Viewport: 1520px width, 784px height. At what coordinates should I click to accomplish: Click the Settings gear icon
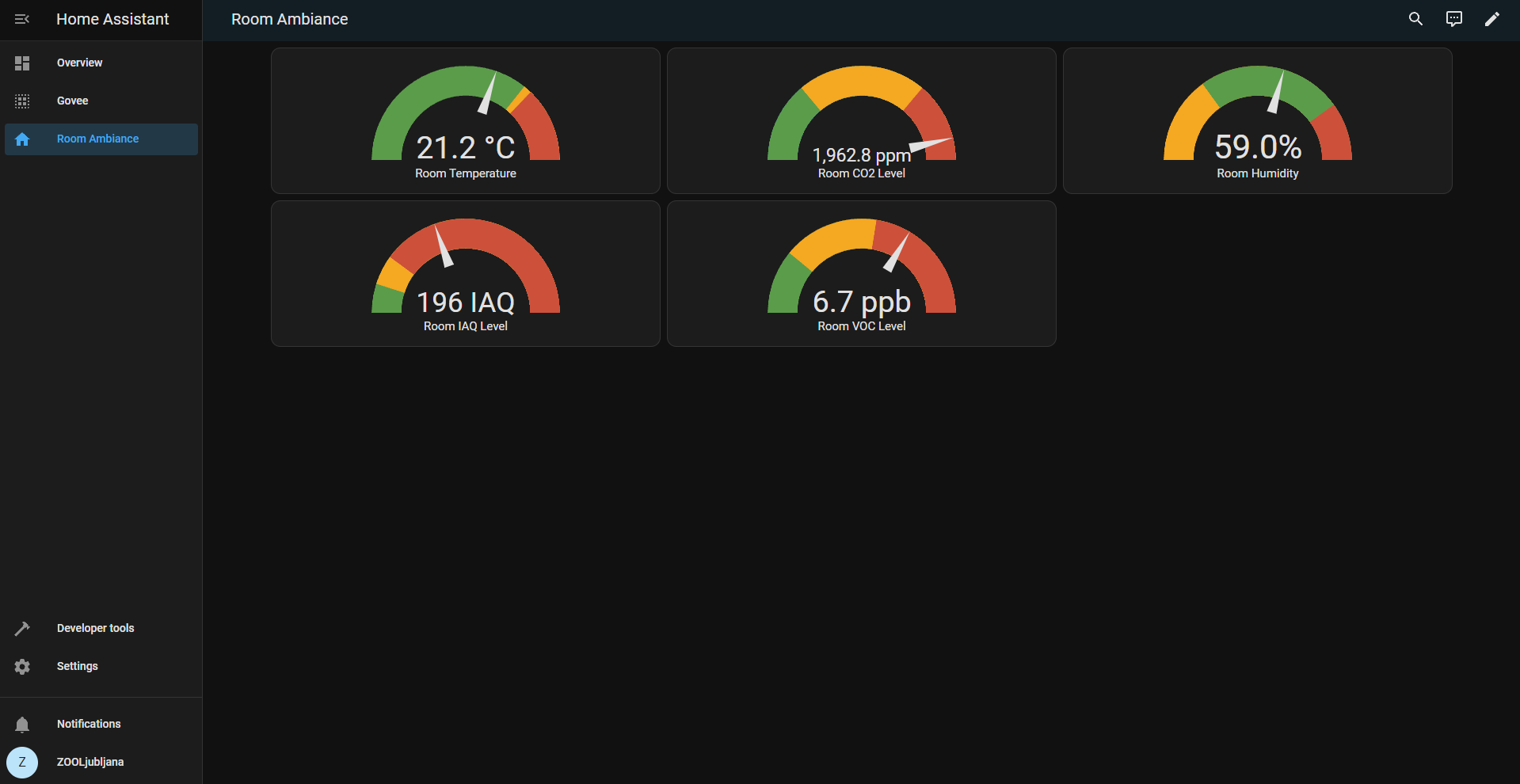tap(22, 667)
